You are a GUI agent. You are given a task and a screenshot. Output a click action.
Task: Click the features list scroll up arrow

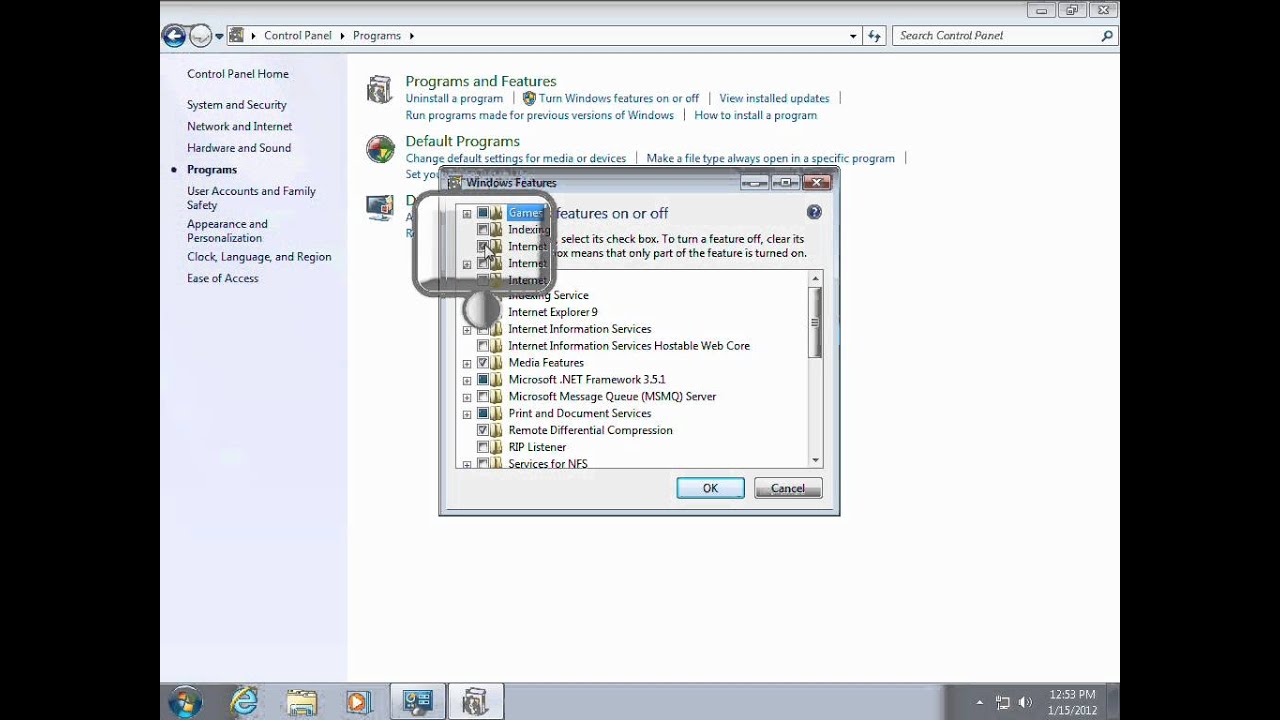816,279
